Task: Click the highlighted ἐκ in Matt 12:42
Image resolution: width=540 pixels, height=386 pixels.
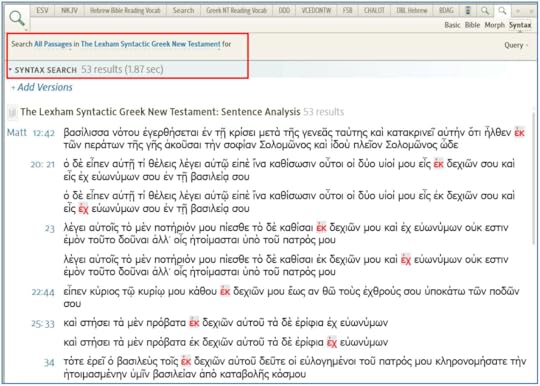Action: 519,133
